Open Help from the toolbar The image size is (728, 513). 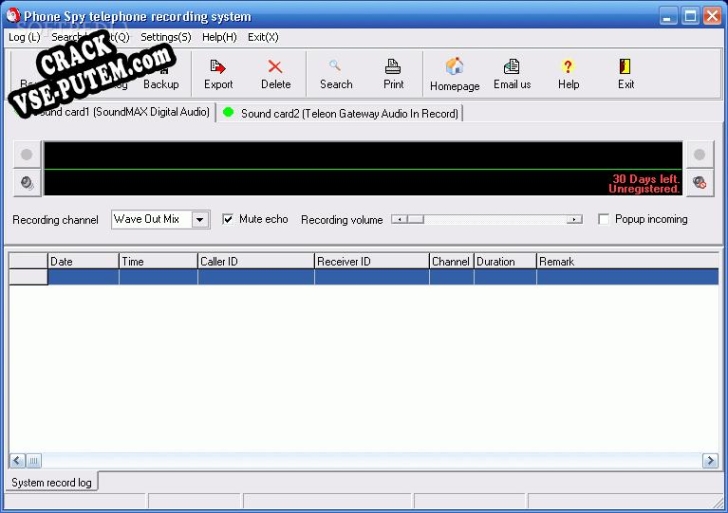click(568, 75)
